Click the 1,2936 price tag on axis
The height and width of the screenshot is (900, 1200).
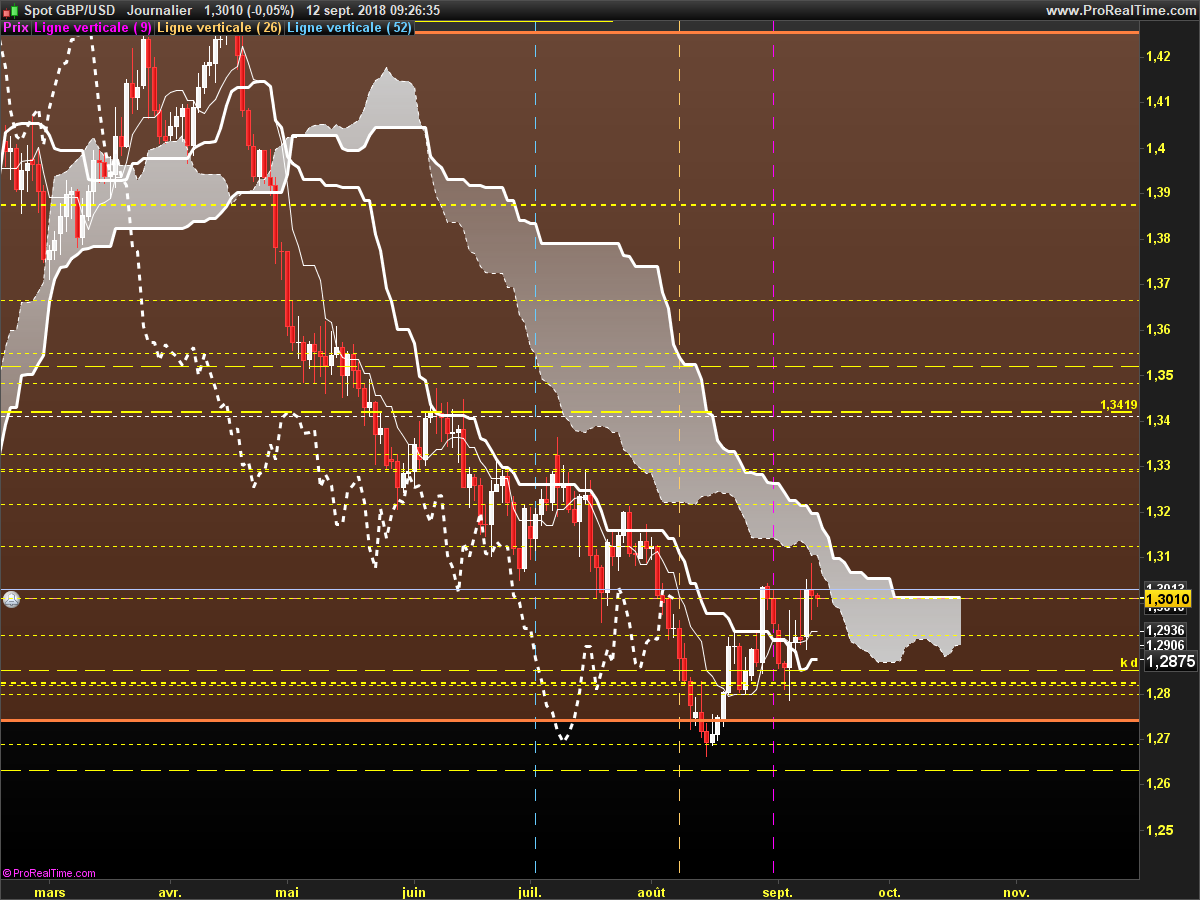point(1165,630)
